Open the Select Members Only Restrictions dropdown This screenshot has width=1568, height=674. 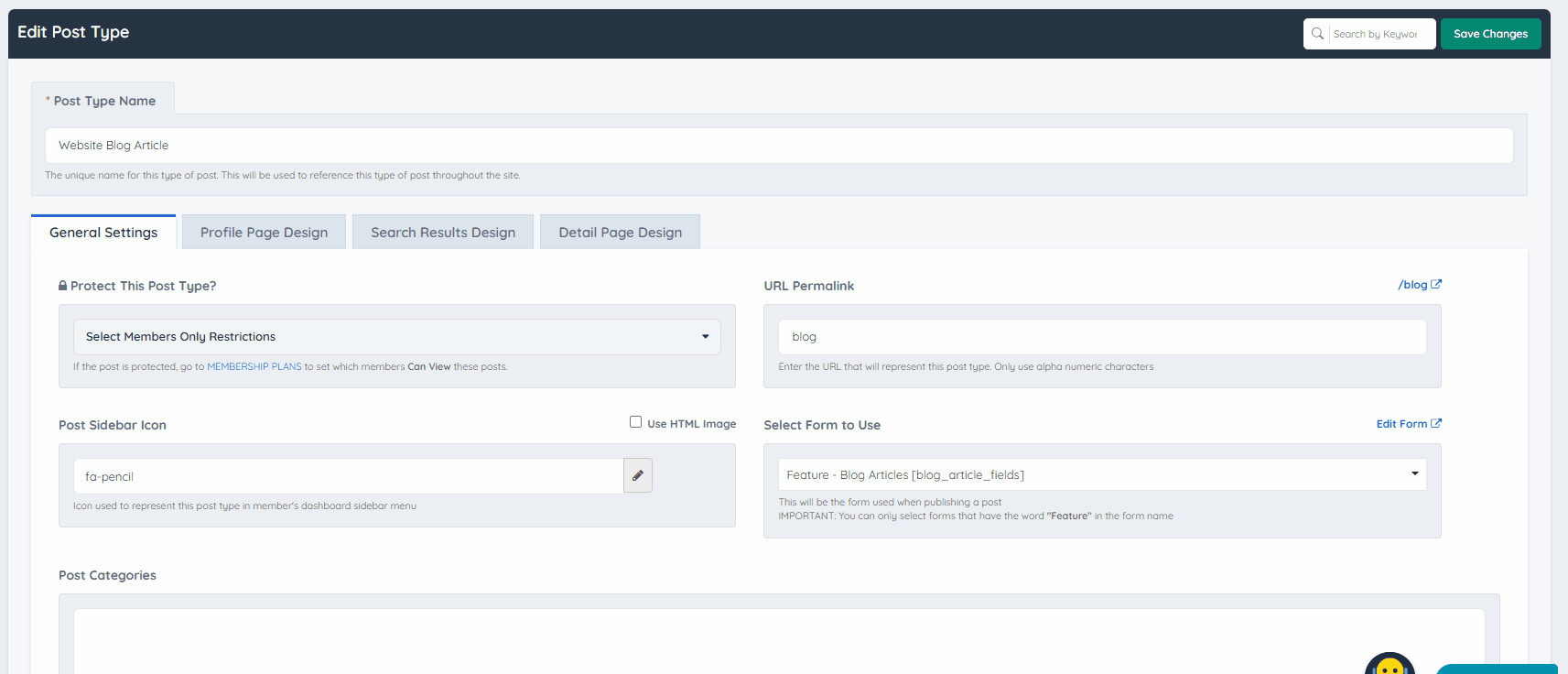coord(397,337)
